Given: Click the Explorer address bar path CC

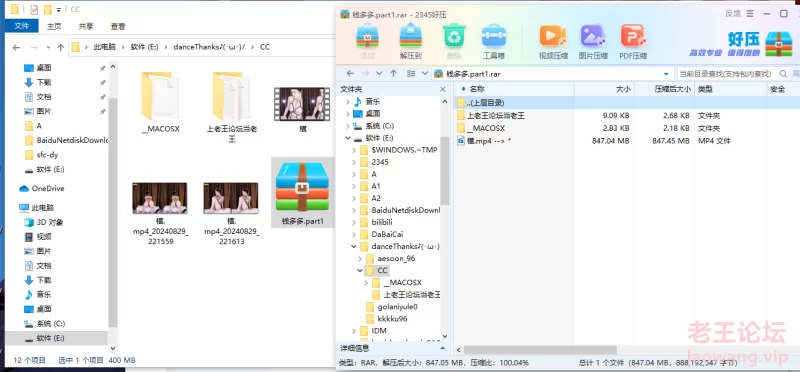Looking at the screenshot, I should point(265,47).
